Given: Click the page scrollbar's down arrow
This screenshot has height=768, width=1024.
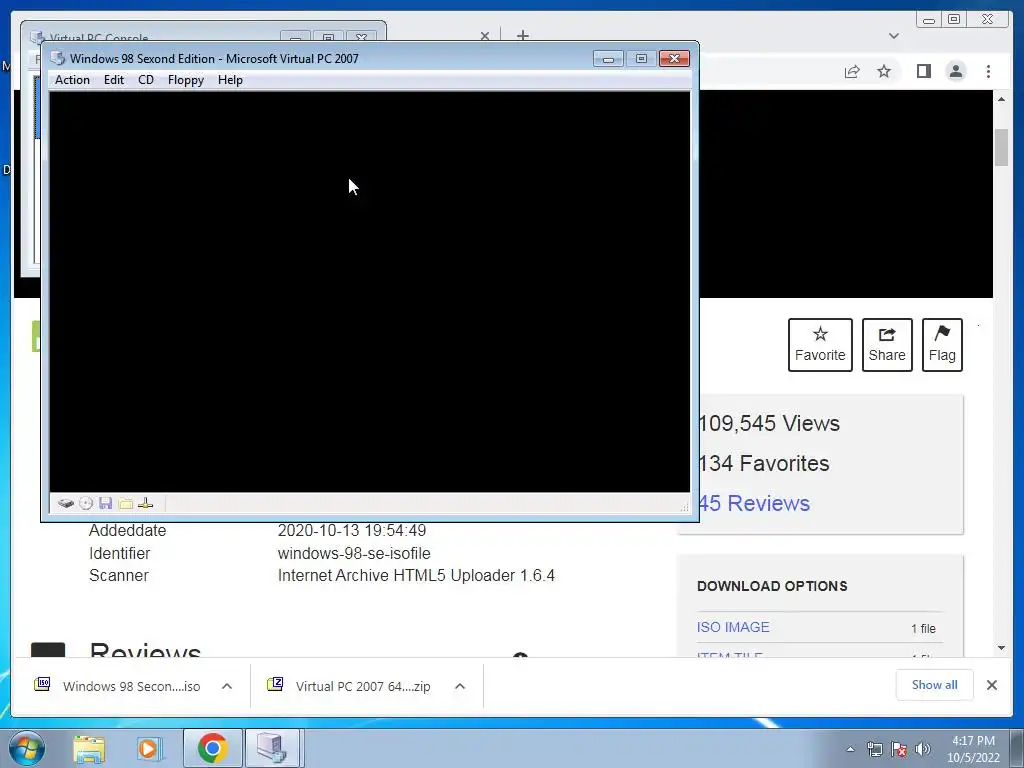Looking at the screenshot, I should coord(1002,648).
